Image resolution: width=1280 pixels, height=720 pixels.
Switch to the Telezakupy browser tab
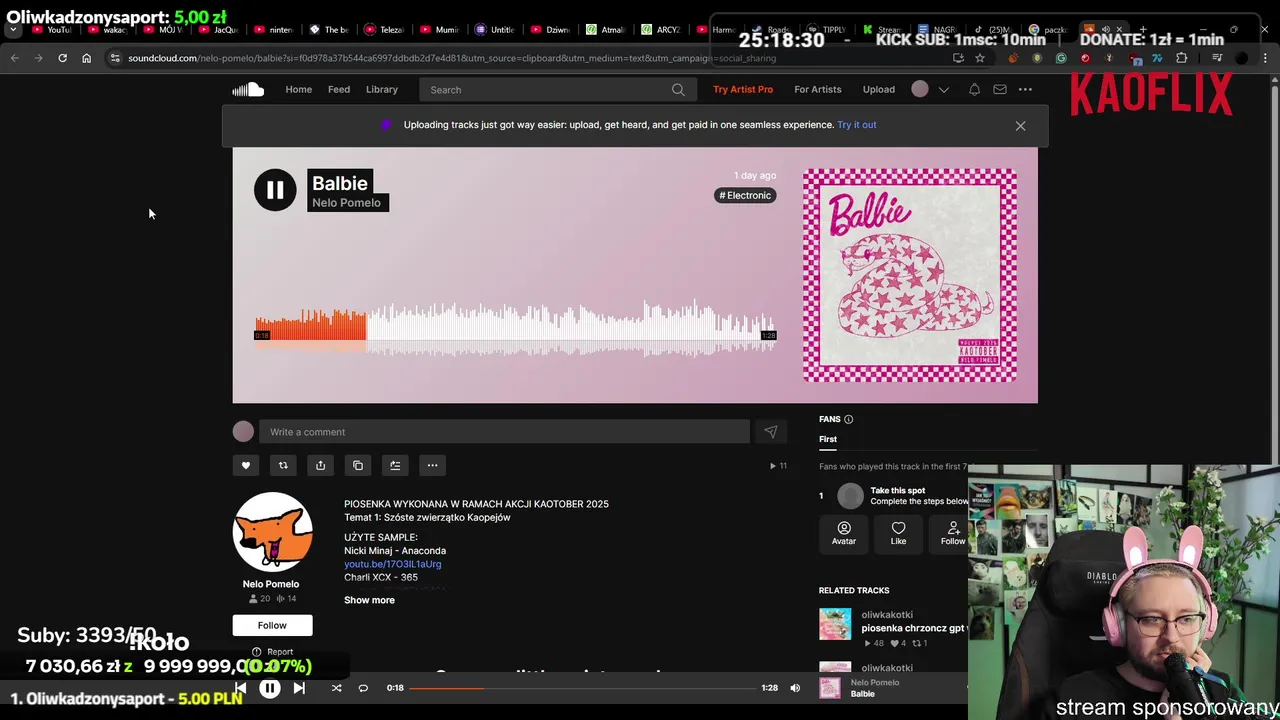pyautogui.click(x=383, y=30)
